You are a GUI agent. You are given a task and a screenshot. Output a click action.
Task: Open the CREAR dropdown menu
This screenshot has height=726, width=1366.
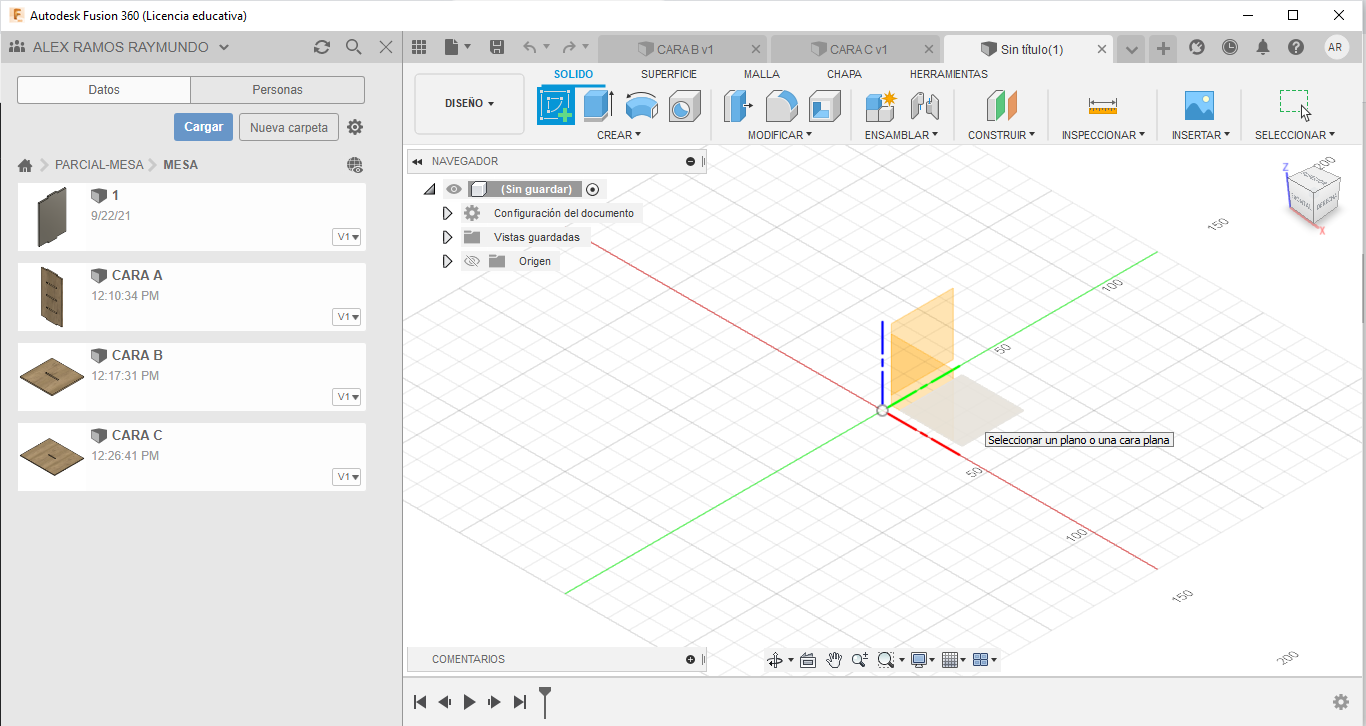pyautogui.click(x=619, y=135)
